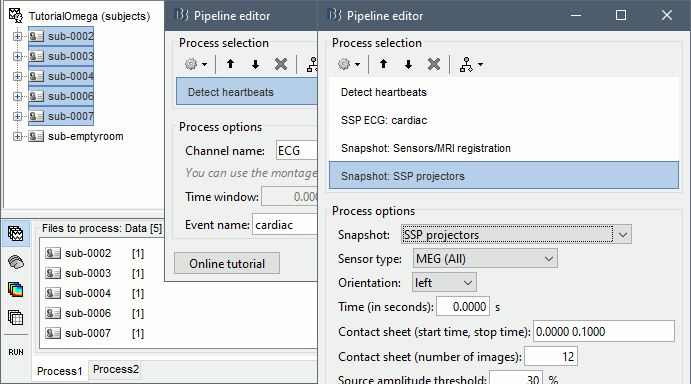Image resolution: width=691 pixels, height=384 pixels.
Task: Select sub-0006 in files to process
Action: (95, 313)
